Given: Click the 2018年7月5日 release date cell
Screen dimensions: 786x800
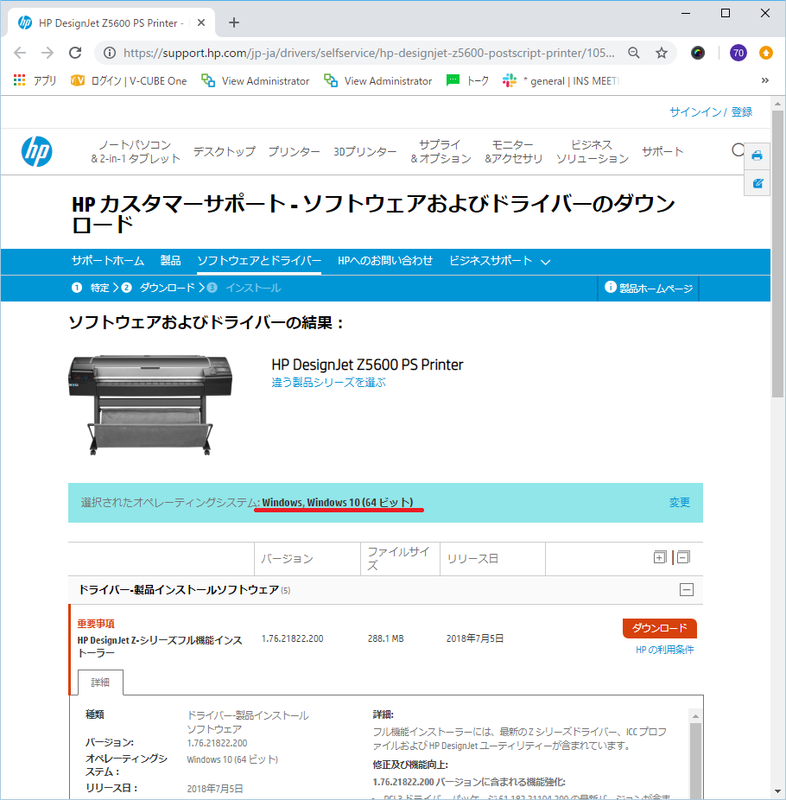Looking at the screenshot, I should (x=475, y=638).
